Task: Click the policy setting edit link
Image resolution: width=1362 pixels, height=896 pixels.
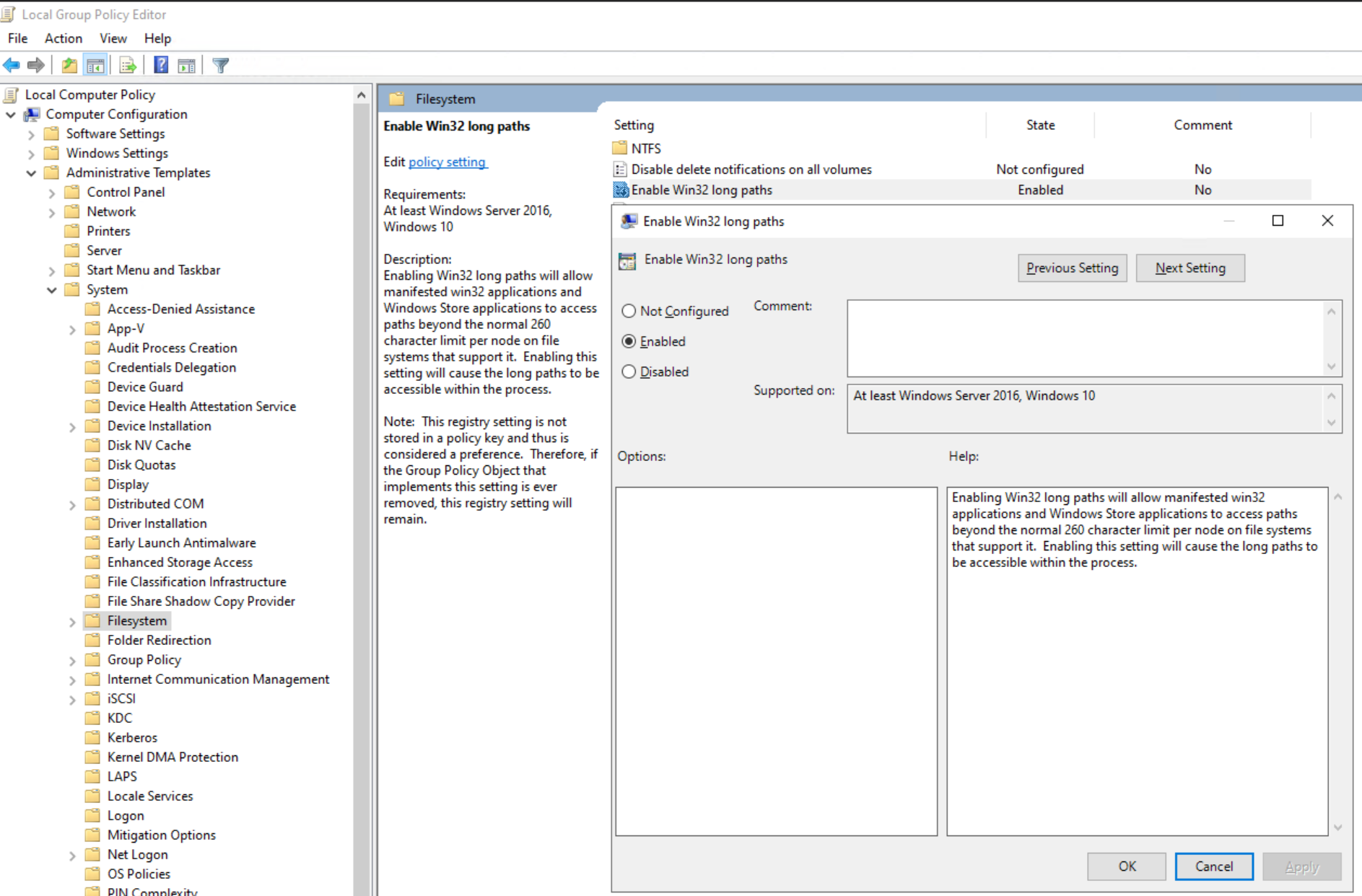Action: (x=448, y=162)
